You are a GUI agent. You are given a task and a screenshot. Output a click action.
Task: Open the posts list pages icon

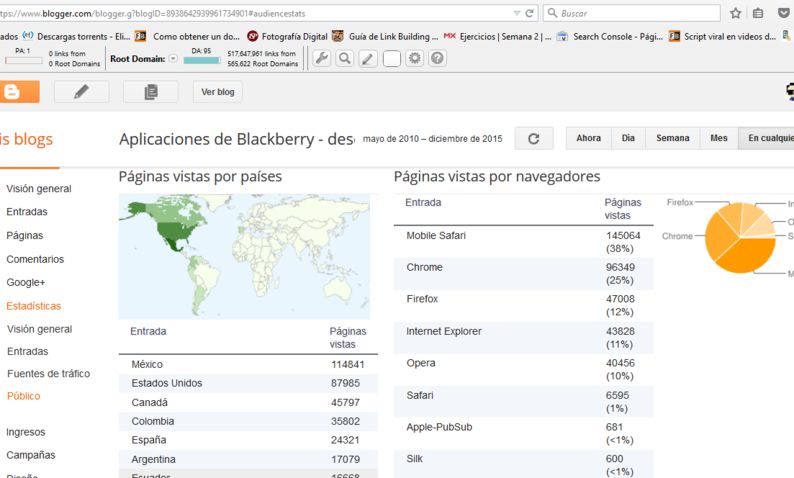click(151, 92)
